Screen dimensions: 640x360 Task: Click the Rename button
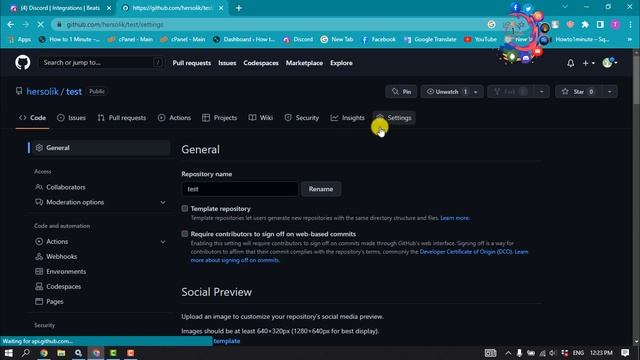[321, 189]
